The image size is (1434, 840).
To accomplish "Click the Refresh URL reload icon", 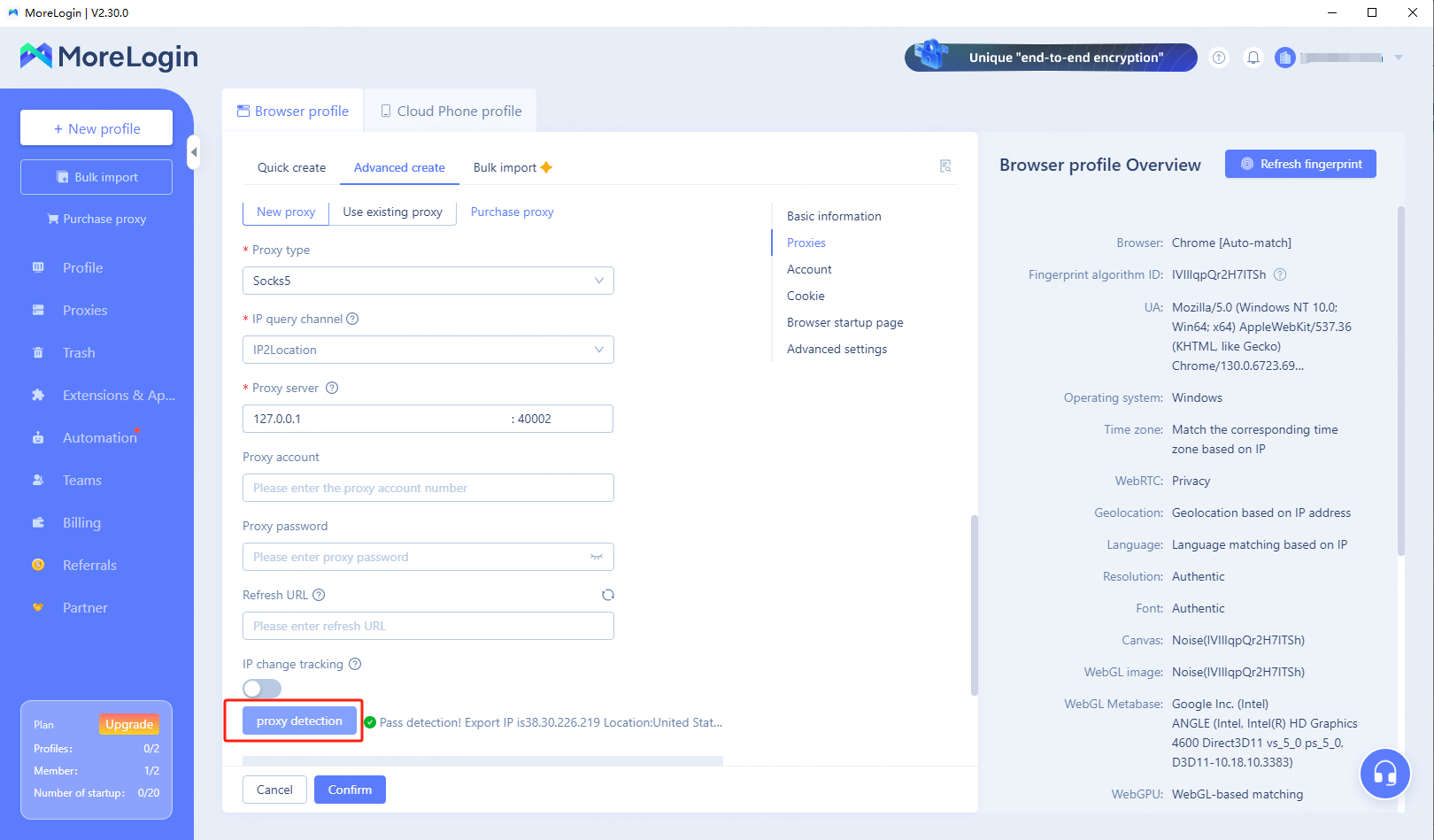I will pyautogui.click(x=608, y=595).
